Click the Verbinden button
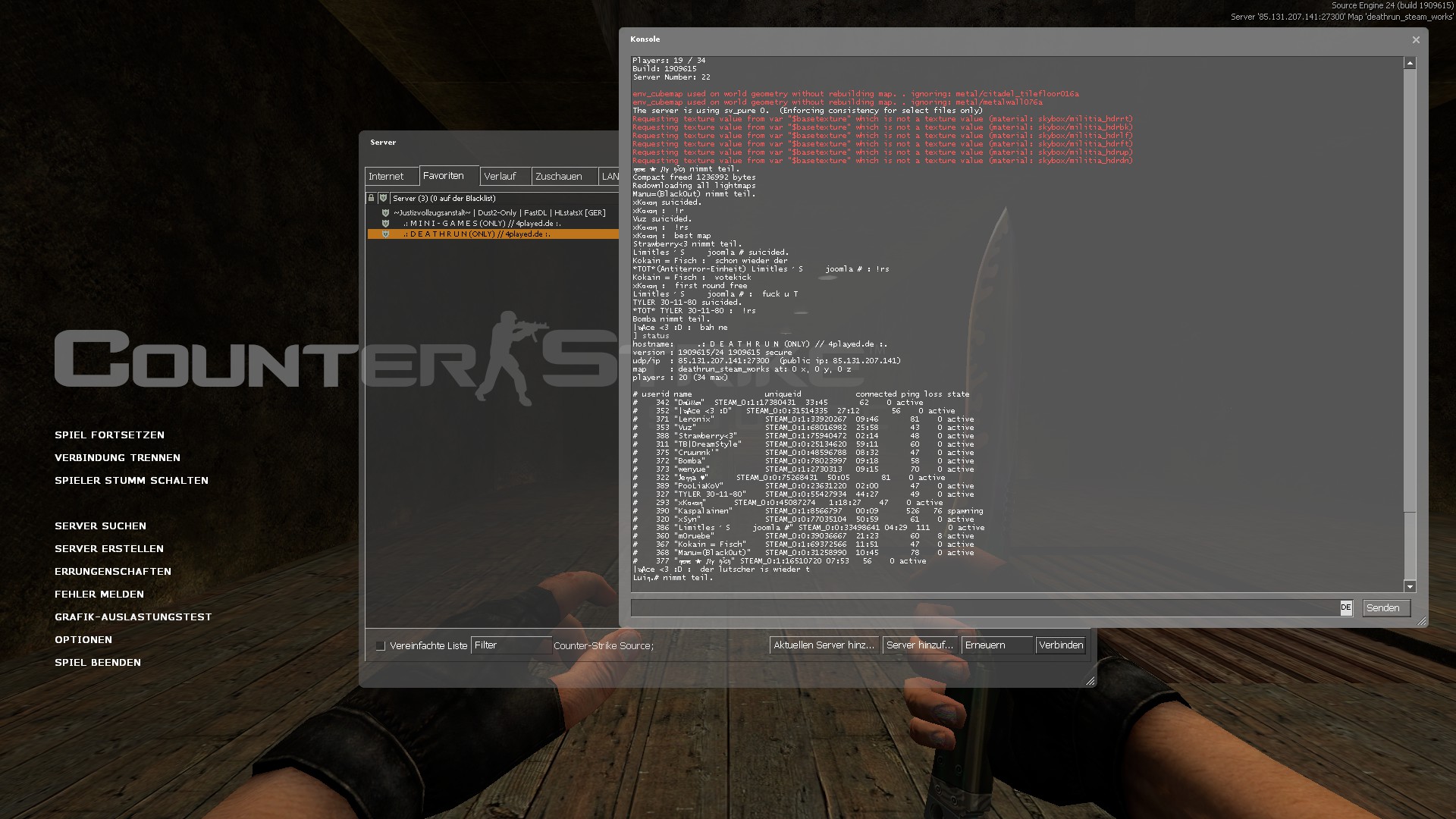 [1061, 645]
